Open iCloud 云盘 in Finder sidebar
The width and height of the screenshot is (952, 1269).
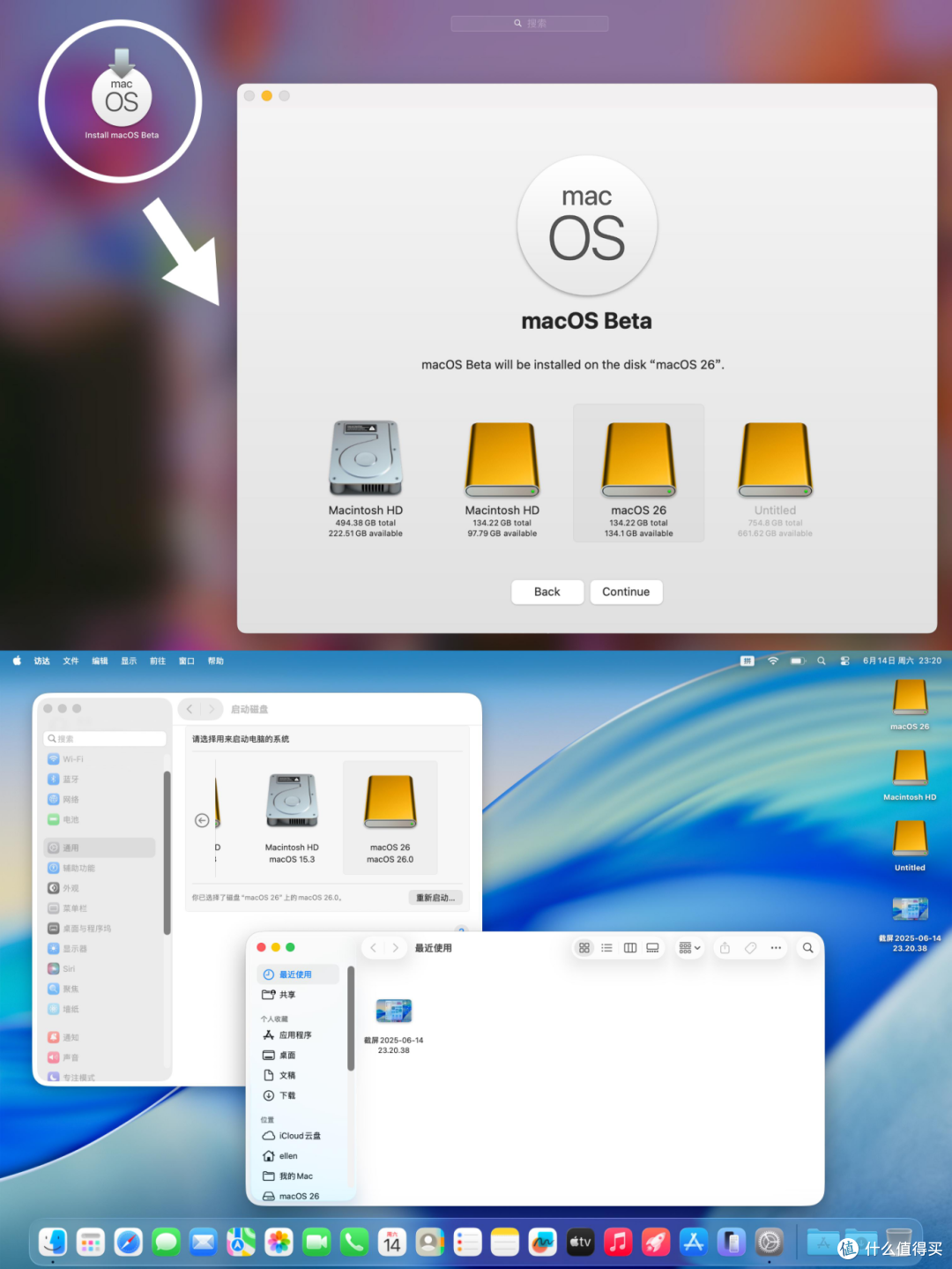click(298, 1136)
